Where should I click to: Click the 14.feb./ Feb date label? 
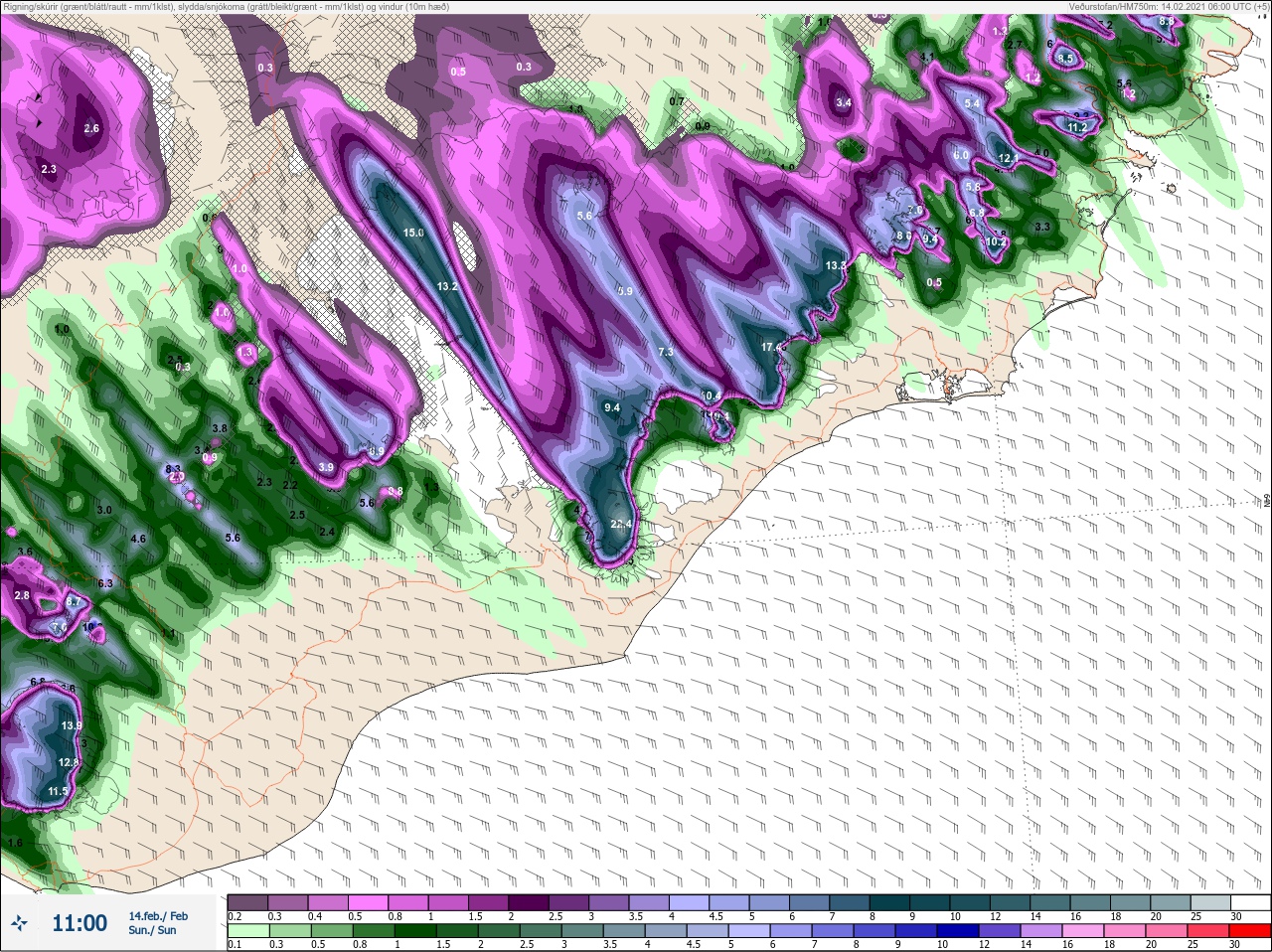[x=158, y=915]
